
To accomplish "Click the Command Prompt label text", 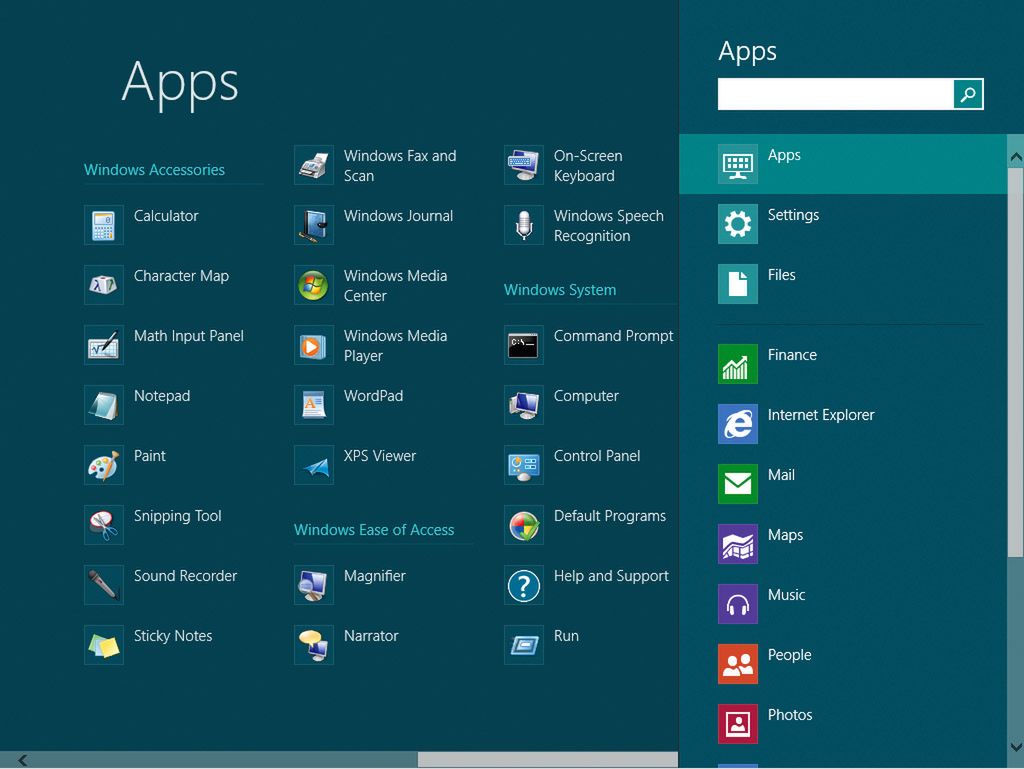I will pos(613,336).
